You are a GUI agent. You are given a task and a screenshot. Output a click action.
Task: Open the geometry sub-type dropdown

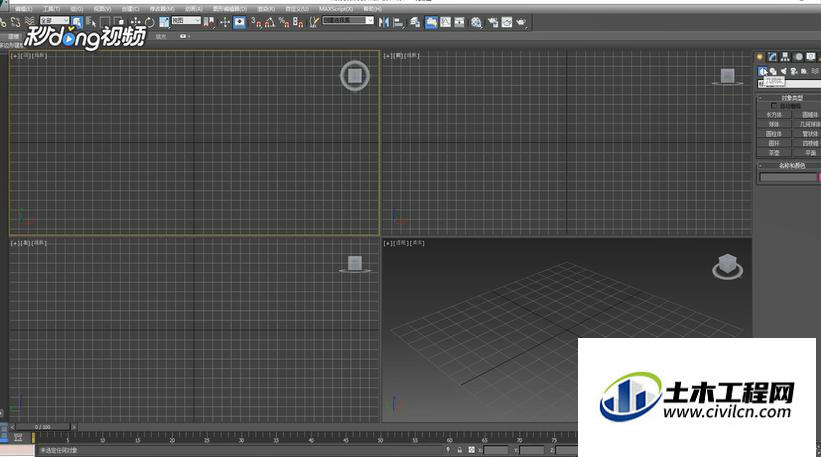[789, 84]
